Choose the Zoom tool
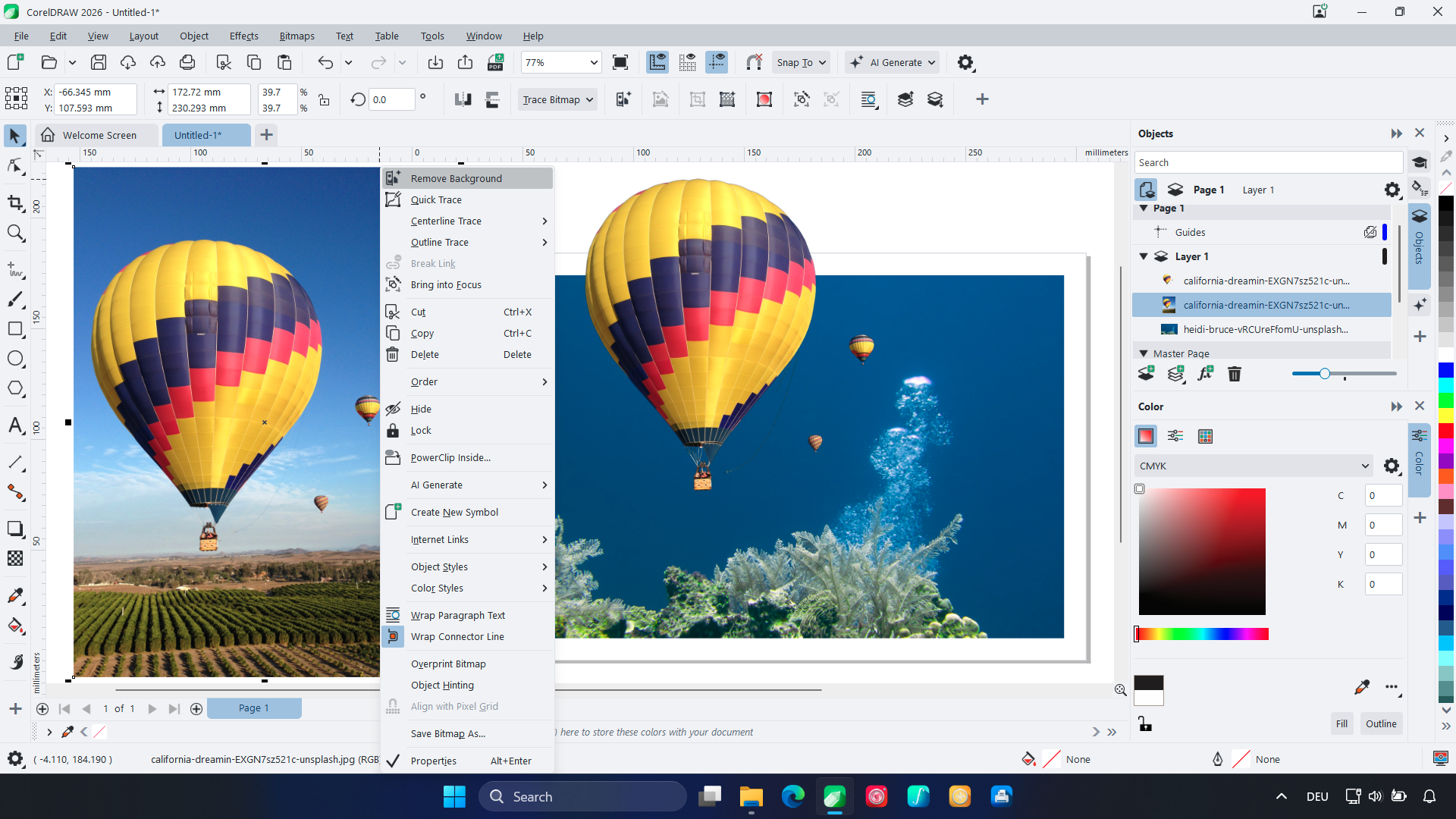Image resolution: width=1456 pixels, height=819 pixels. (x=15, y=234)
